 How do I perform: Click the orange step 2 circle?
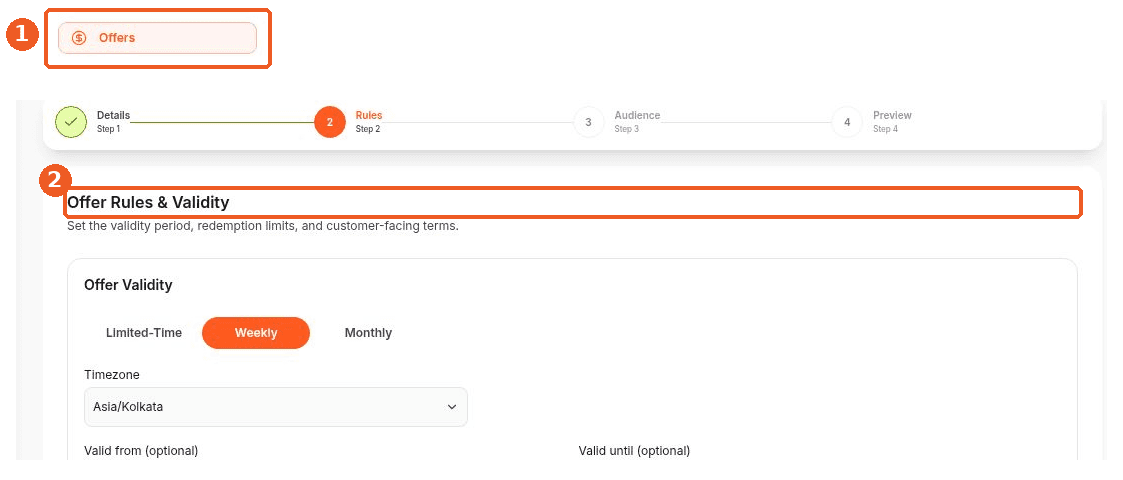pos(329,122)
